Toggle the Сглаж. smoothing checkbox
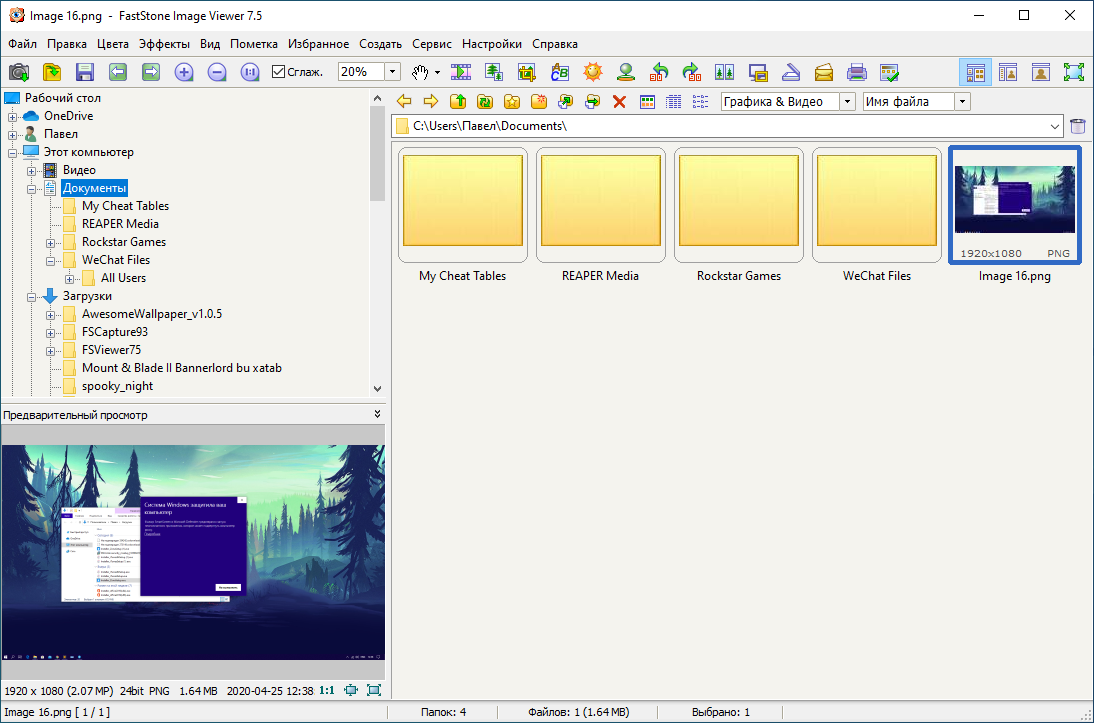Image resolution: width=1094 pixels, height=723 pixels. [x=278, y=72]
